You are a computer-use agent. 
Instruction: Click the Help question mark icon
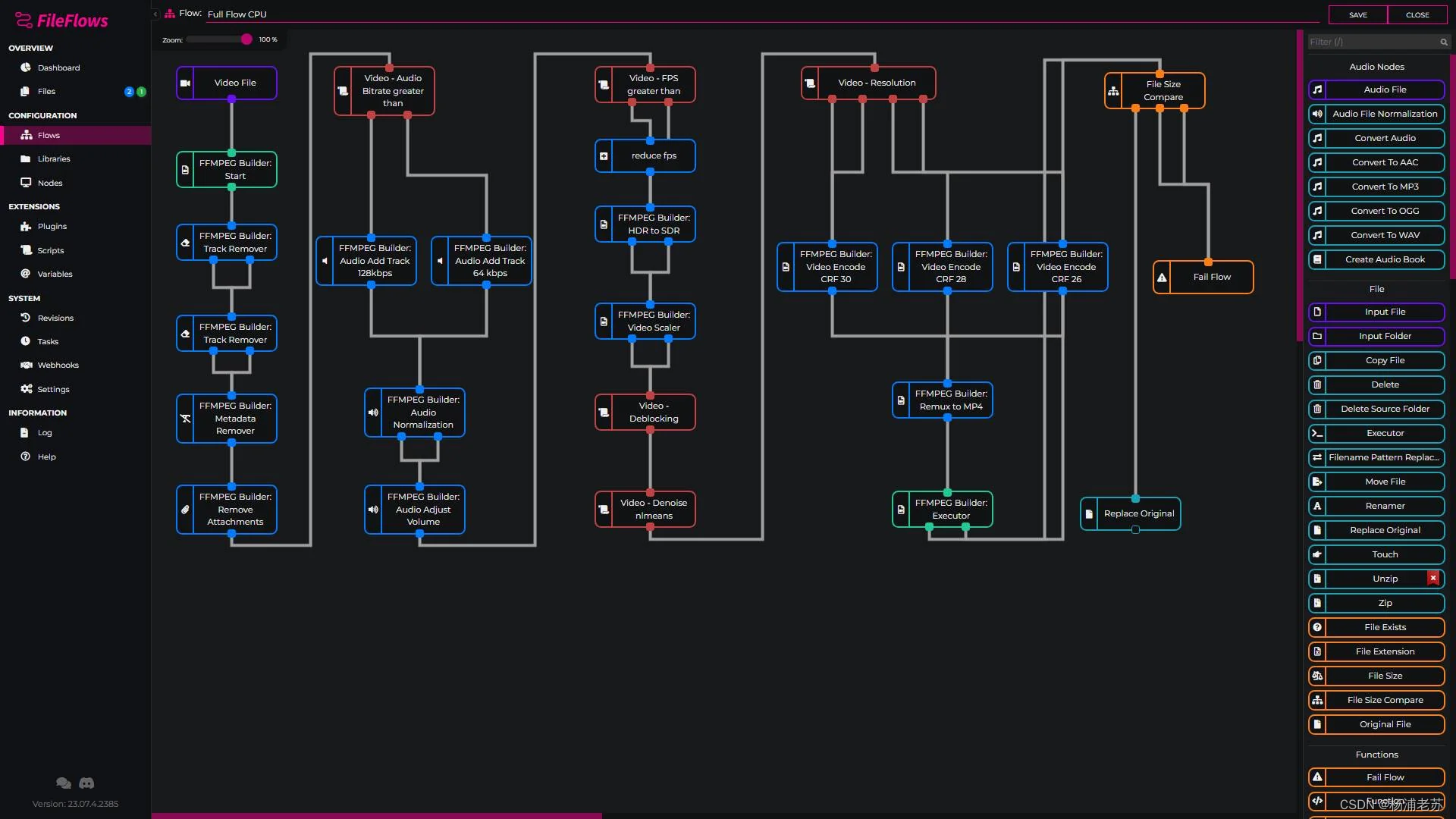(25, 457)
